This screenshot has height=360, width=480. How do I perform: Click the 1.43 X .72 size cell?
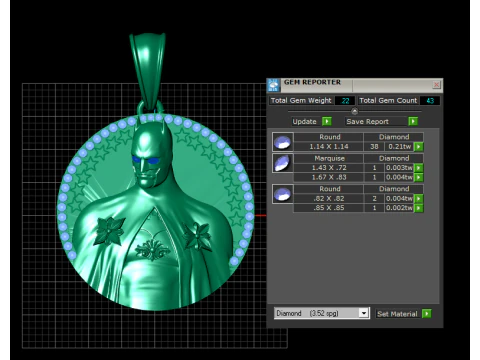tap(329, 168)
